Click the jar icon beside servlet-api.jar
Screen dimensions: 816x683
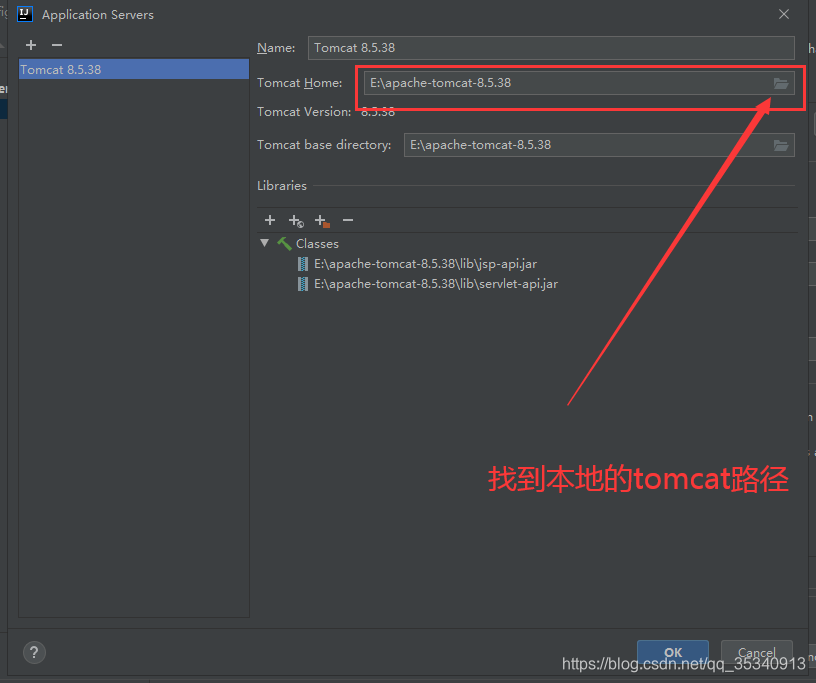(302, 284)
